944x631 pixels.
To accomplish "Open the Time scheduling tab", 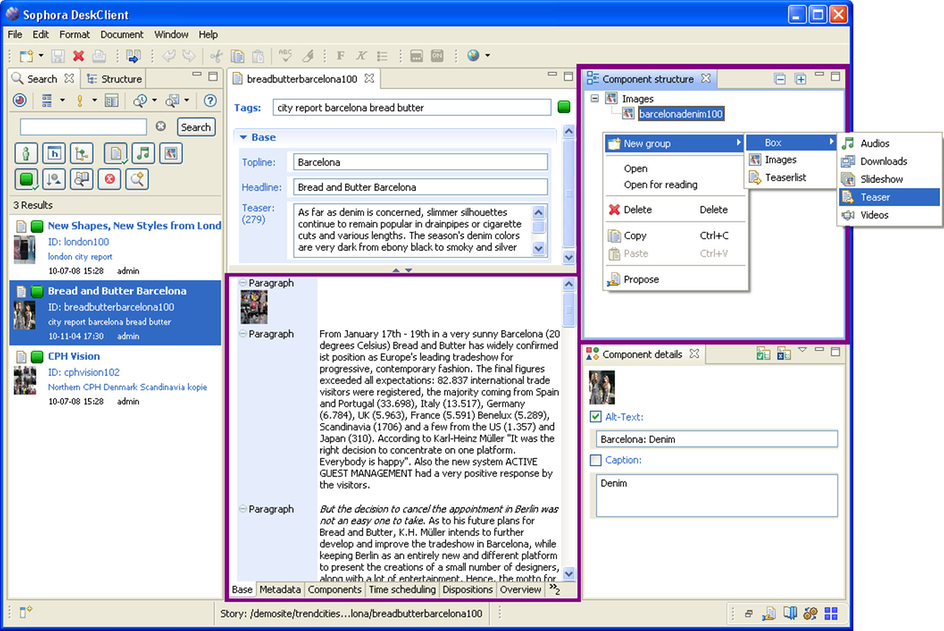I will click(x=402, y=589).
